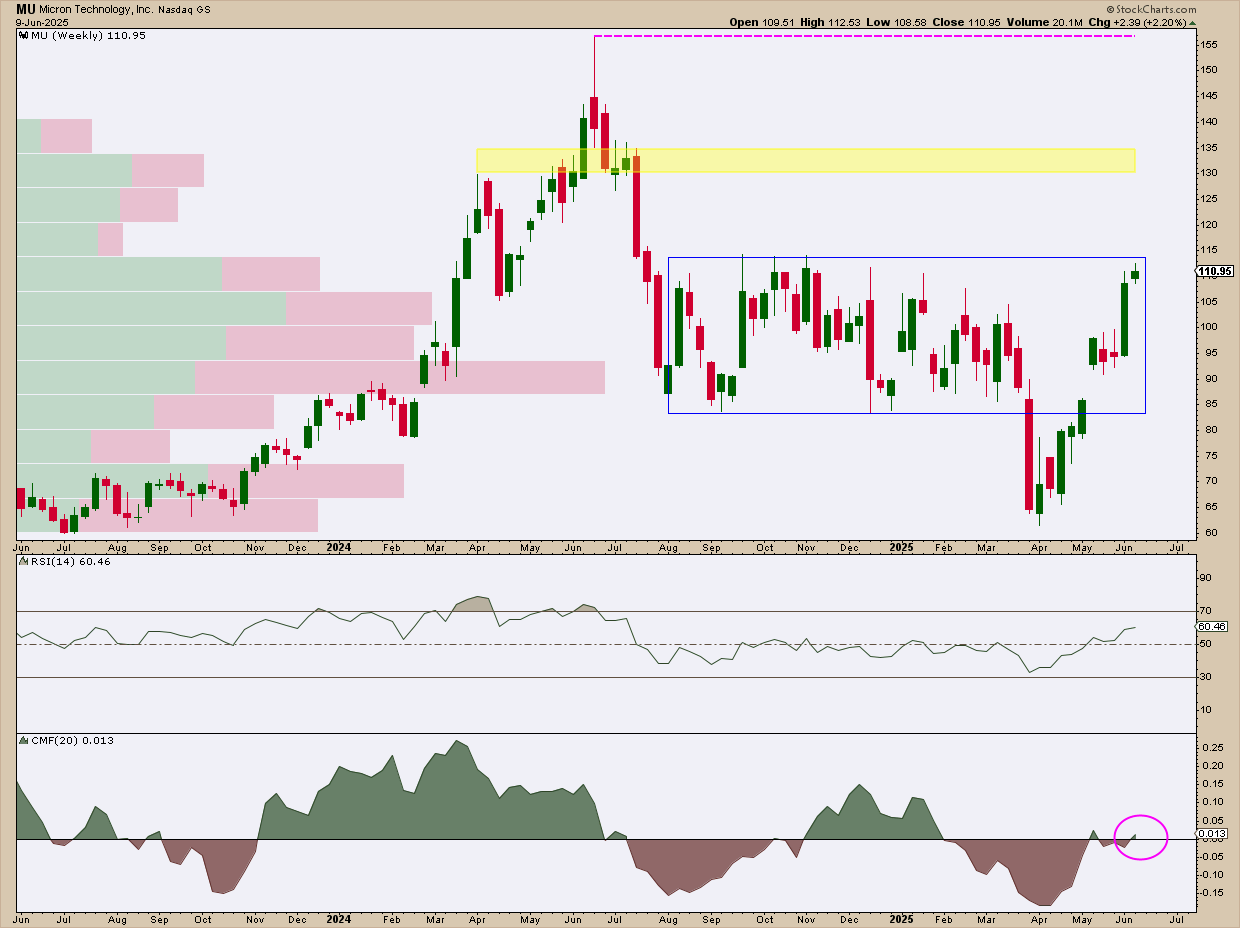
Task: Click the MU ticker symbol in the header
Action: 25,8
